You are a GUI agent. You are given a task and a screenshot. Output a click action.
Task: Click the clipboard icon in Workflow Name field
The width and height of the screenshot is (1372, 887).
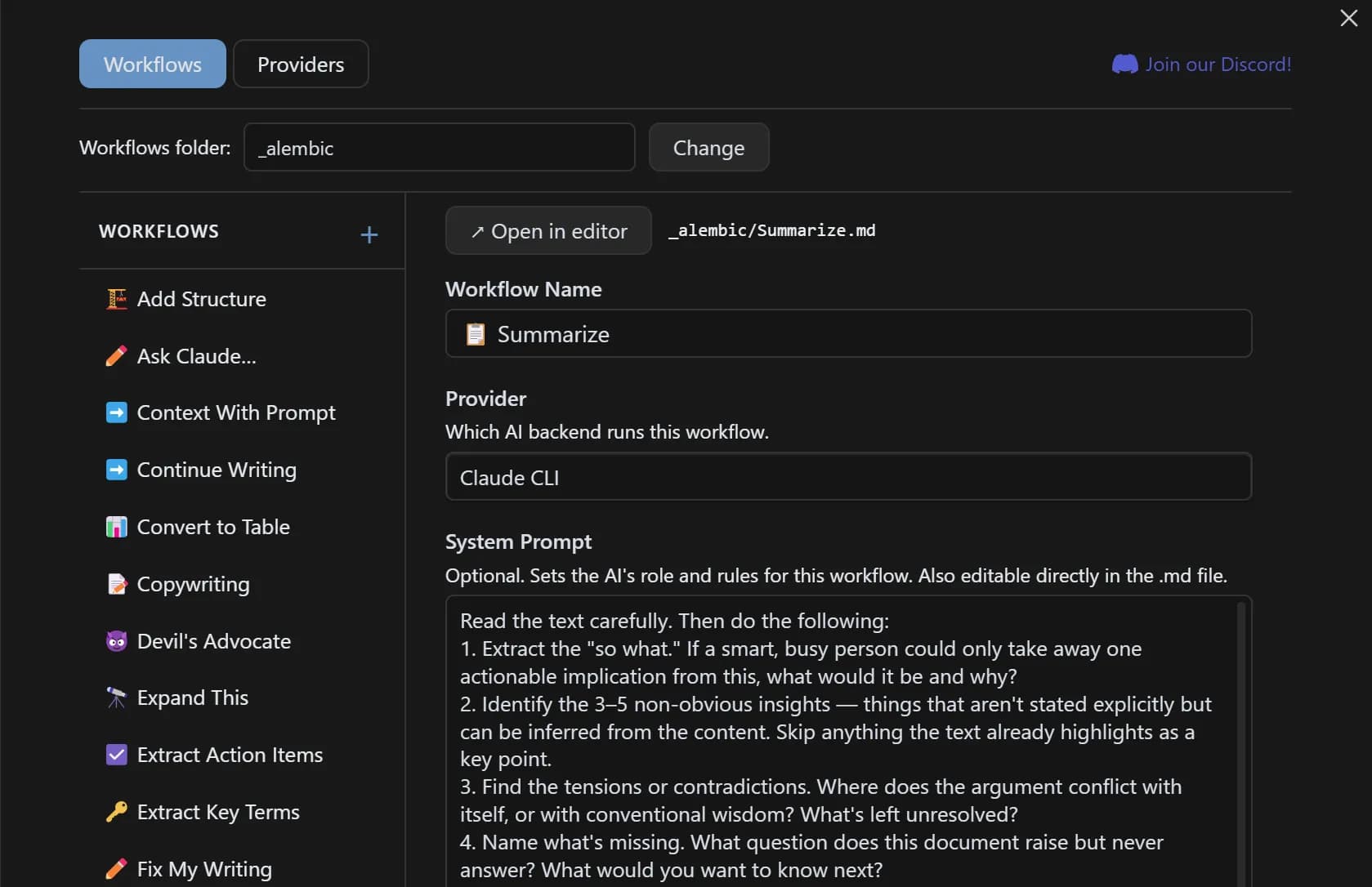click(x=475, y=334)
